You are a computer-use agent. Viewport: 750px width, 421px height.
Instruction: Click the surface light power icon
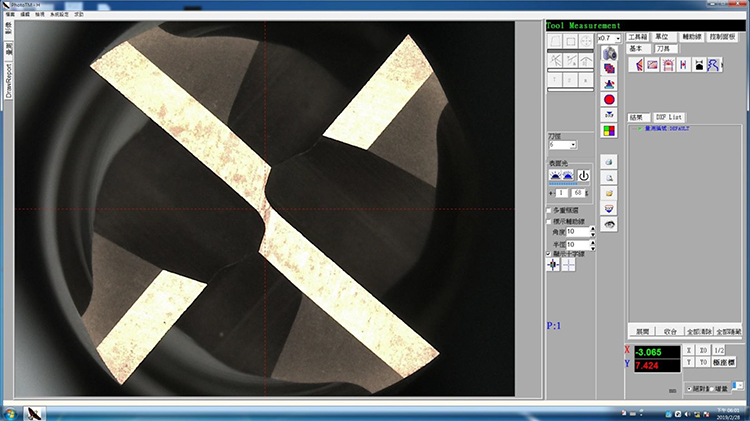(584, 175)
